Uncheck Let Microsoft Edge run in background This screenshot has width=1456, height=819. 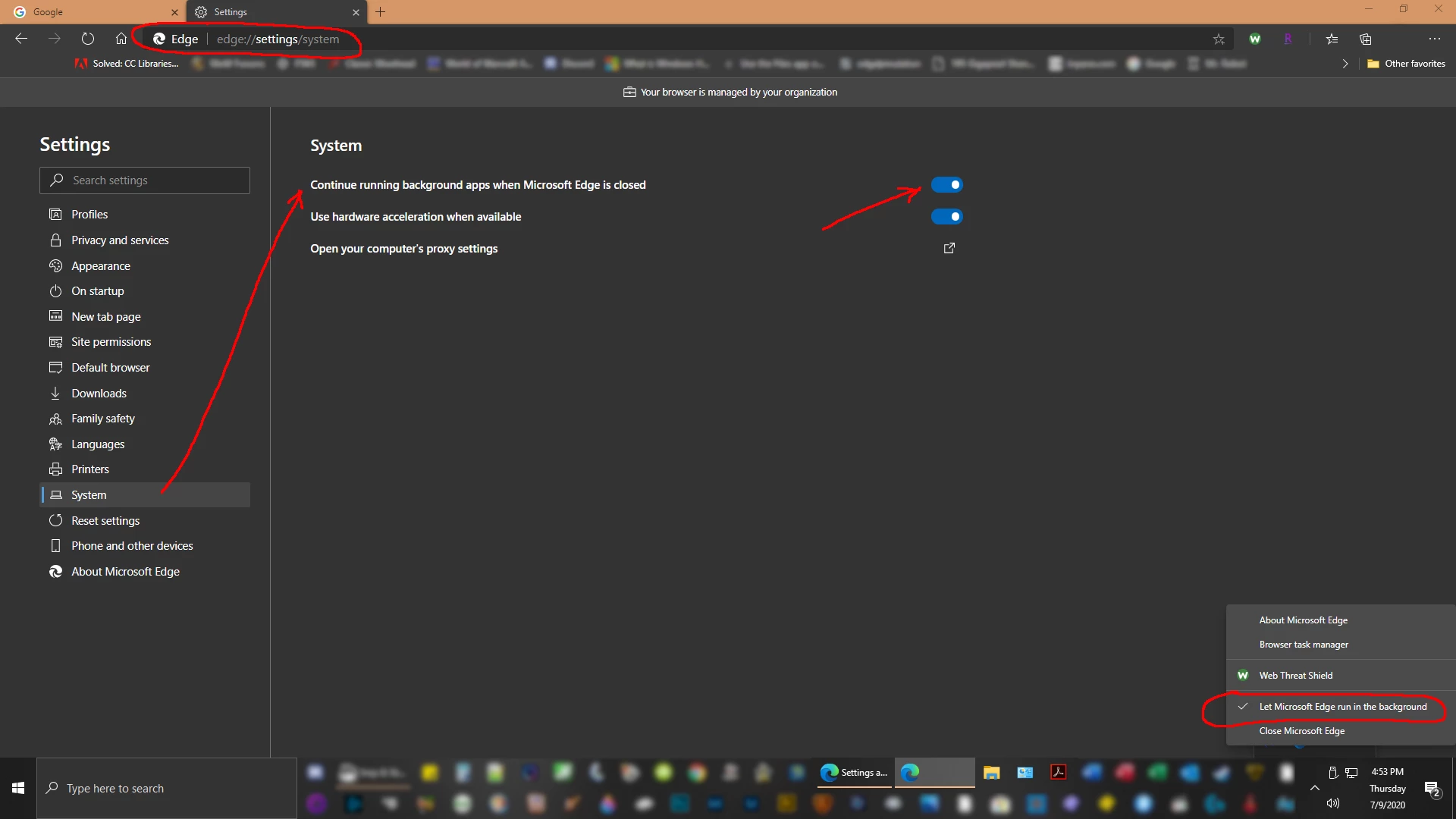pos(1342,707)
